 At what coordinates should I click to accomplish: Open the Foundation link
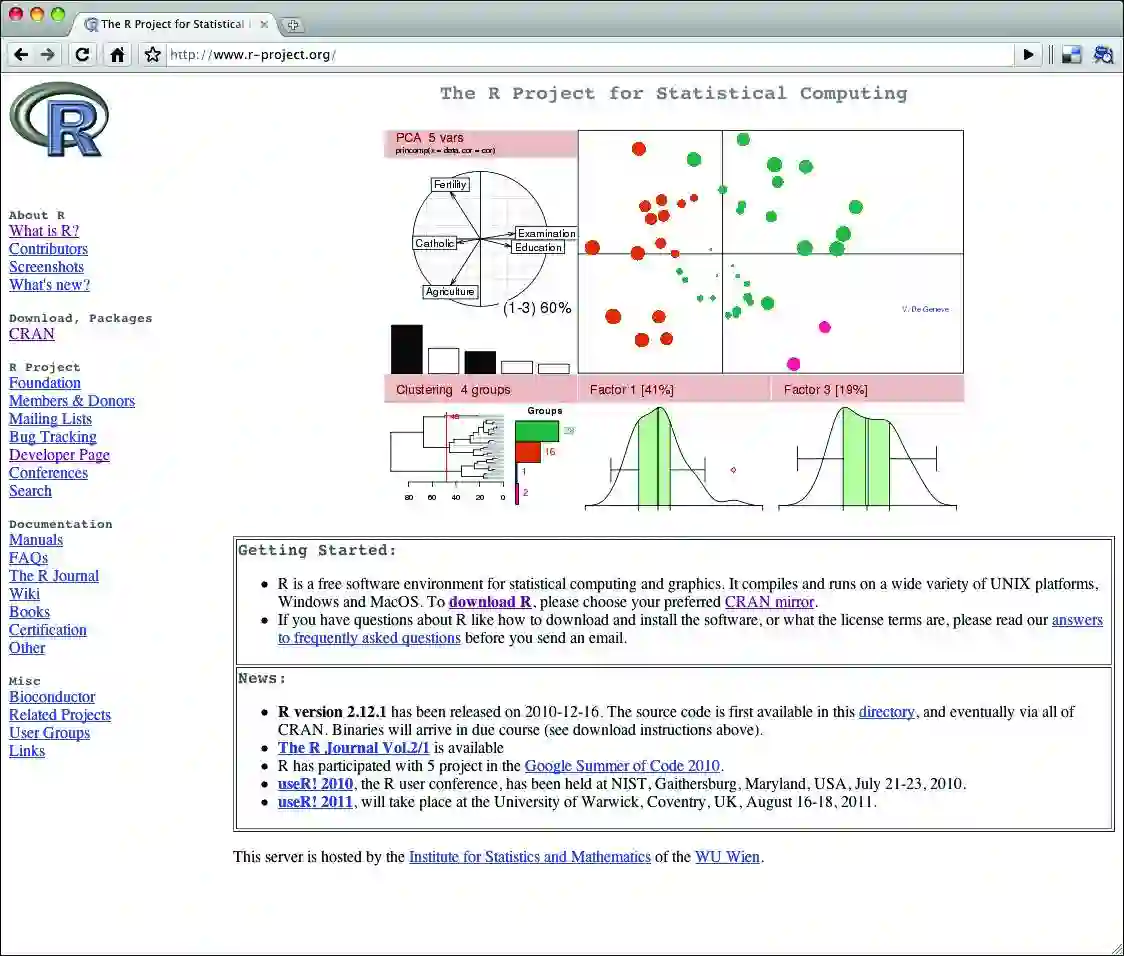tap(44, 383)
